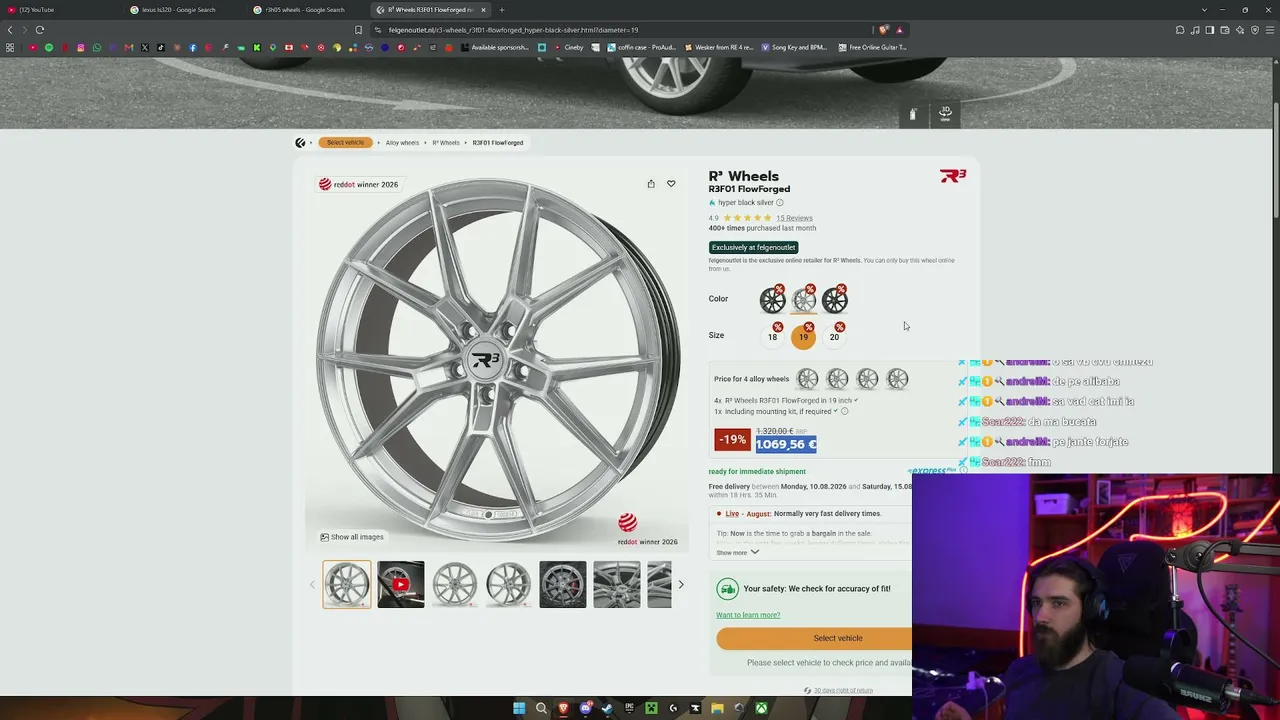
Task: Choose the first dark color wheel option
Action: pos(773,299)
